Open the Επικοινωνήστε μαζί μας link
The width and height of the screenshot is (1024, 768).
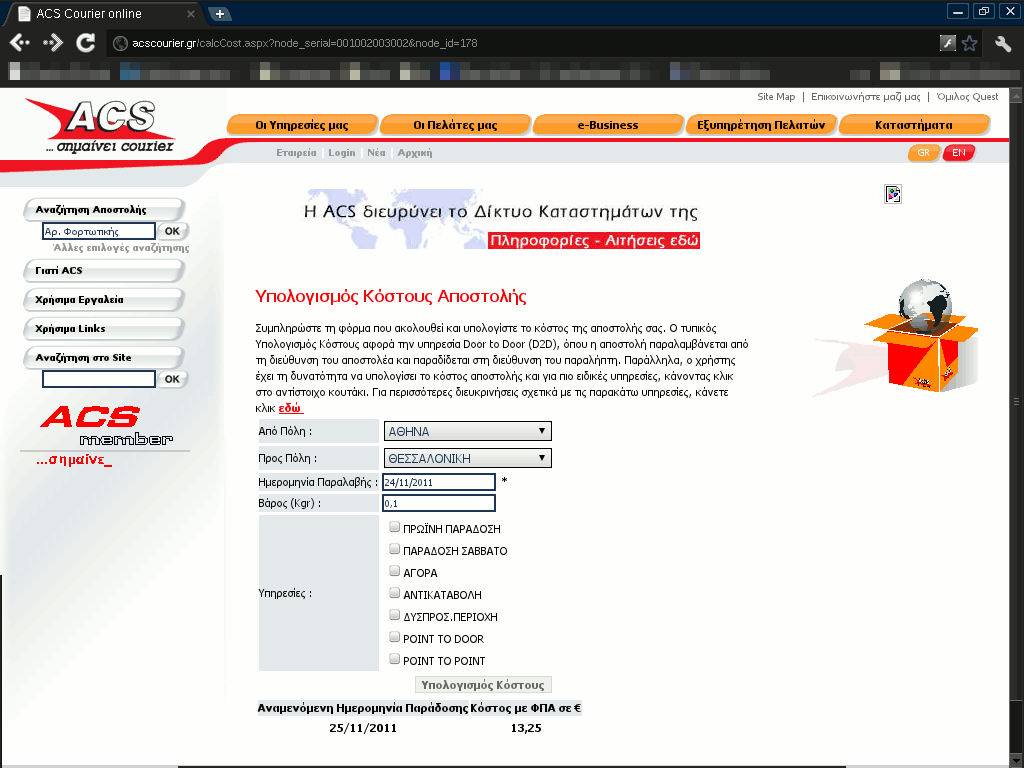click(865, 97)
